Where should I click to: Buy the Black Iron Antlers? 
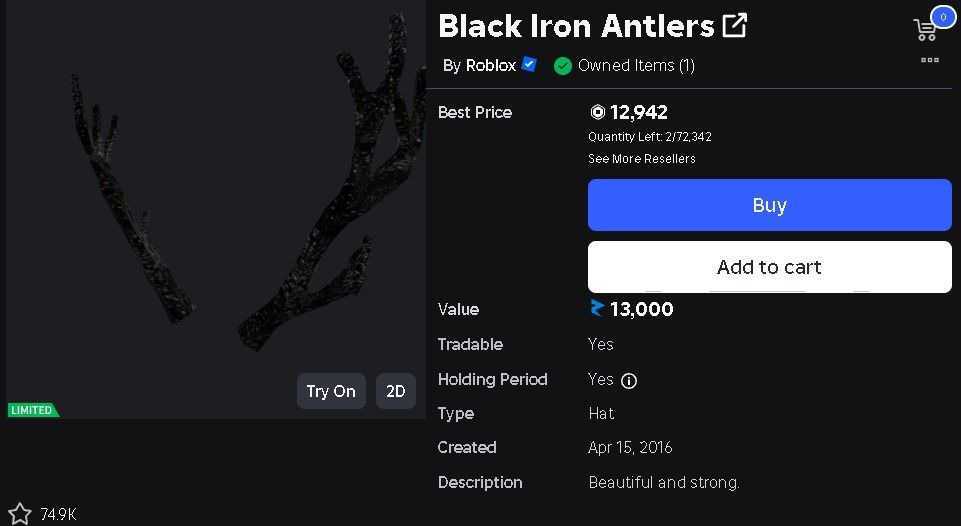pyautogui.click(x=769, y=205)
